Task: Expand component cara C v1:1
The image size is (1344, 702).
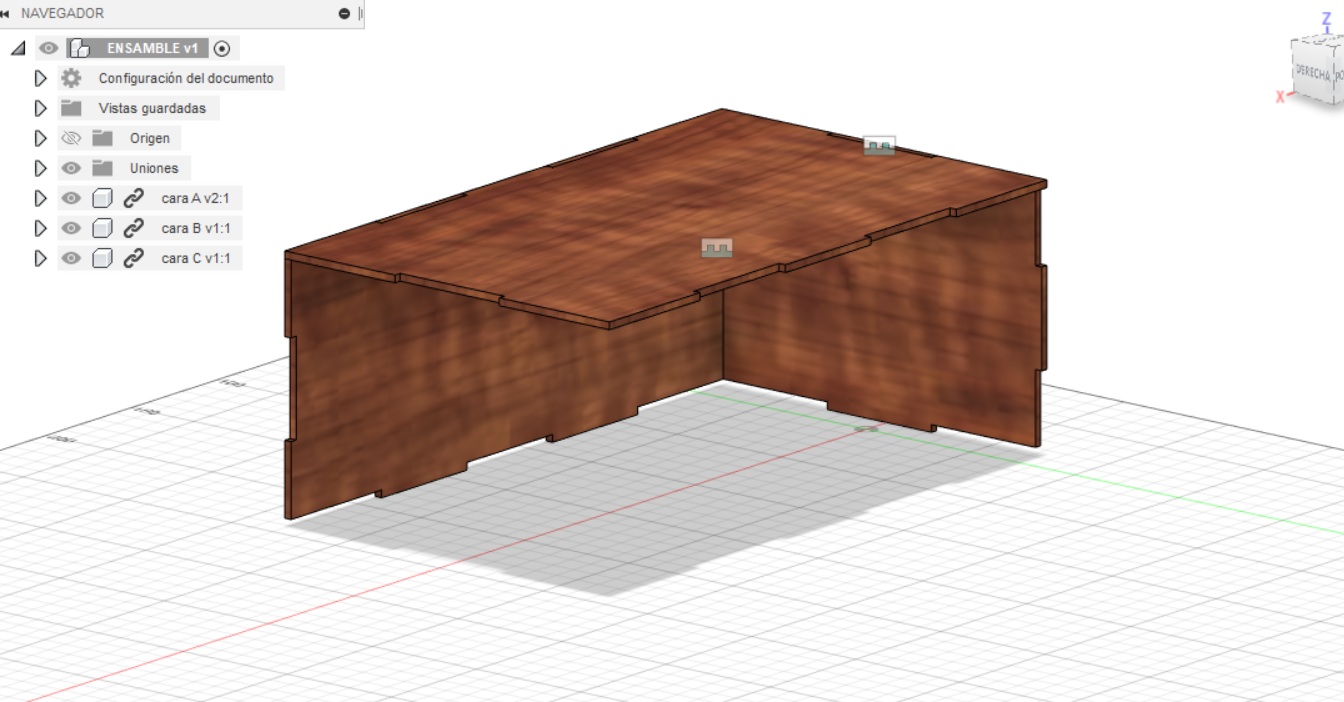Action: (41, 258)
